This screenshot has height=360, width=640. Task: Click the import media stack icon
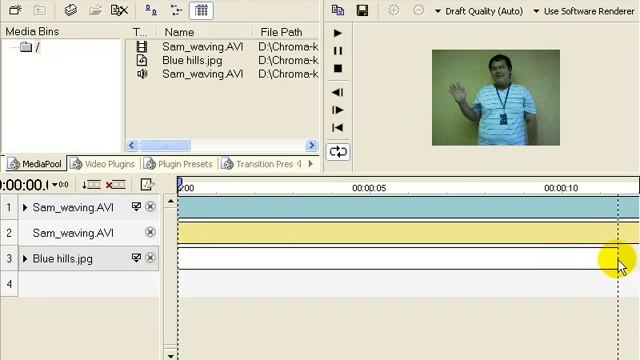(71, 10)
